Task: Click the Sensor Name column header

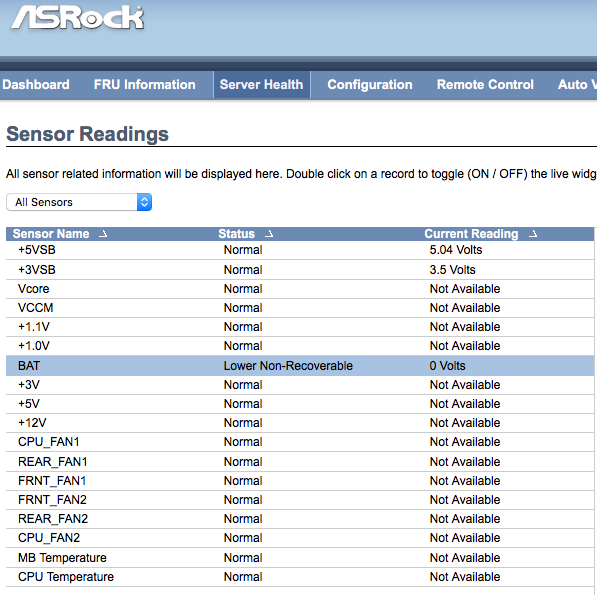Action: pyautogui.click(x=51, y=234)
